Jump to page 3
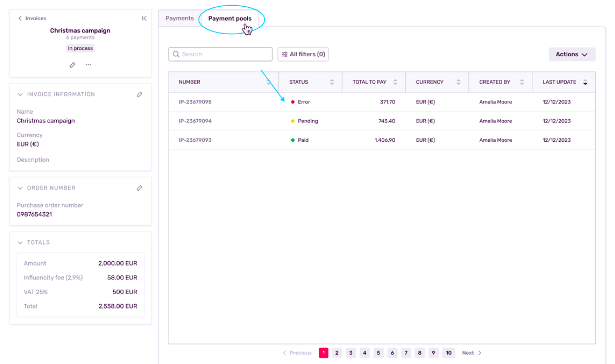Image resolution: width=615 pixels, height=364 pixels. coord(351,353)
